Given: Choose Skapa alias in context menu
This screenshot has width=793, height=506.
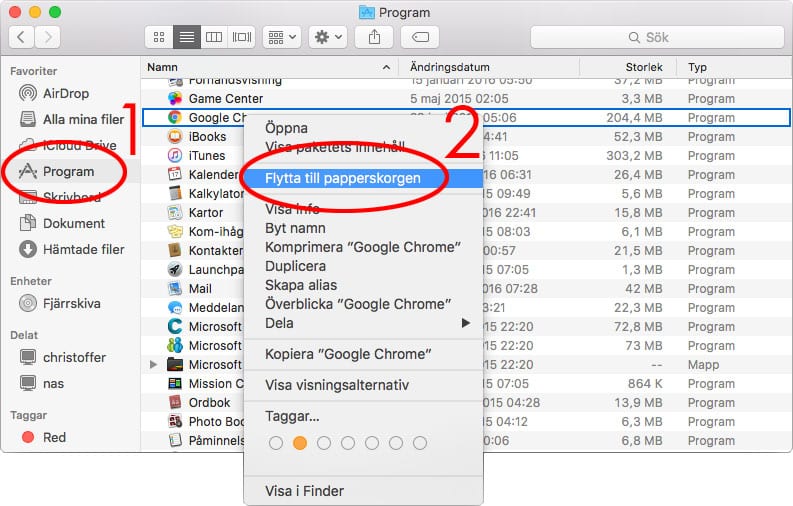Looking at the screenshot, I should point(363,285).
